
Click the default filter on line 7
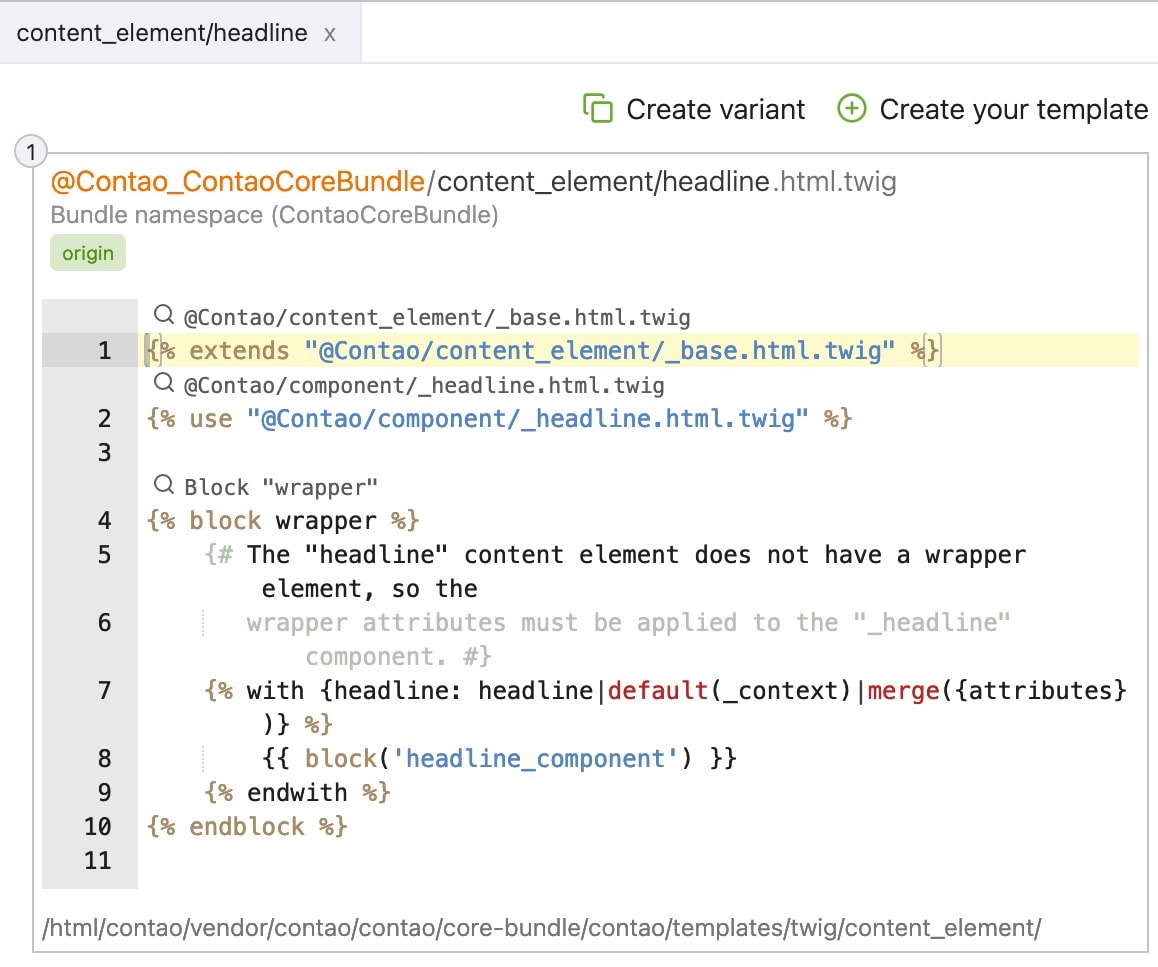click(x=657, y=690)
